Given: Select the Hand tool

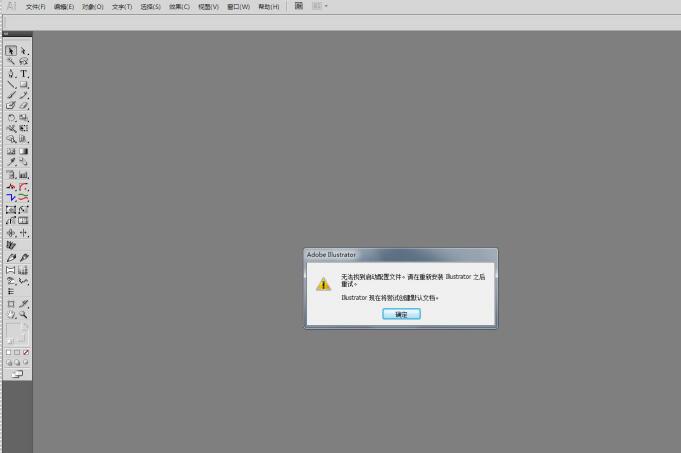Looking at the screenshot, I should 11,314.
